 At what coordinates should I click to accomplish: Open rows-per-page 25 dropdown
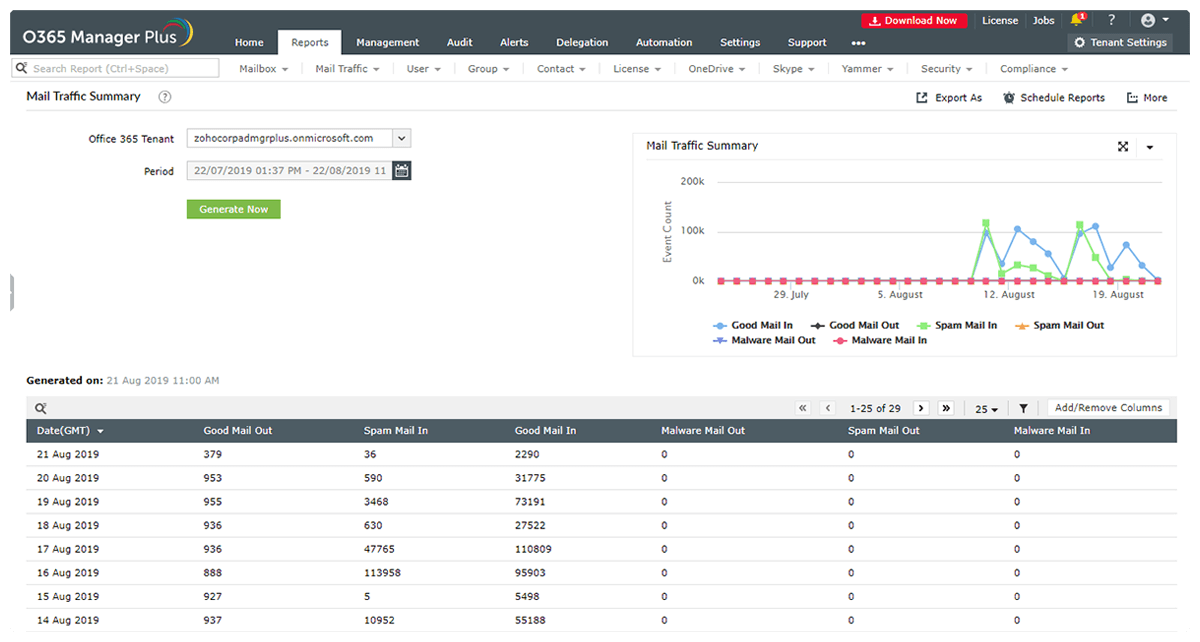tap(986, 409)
